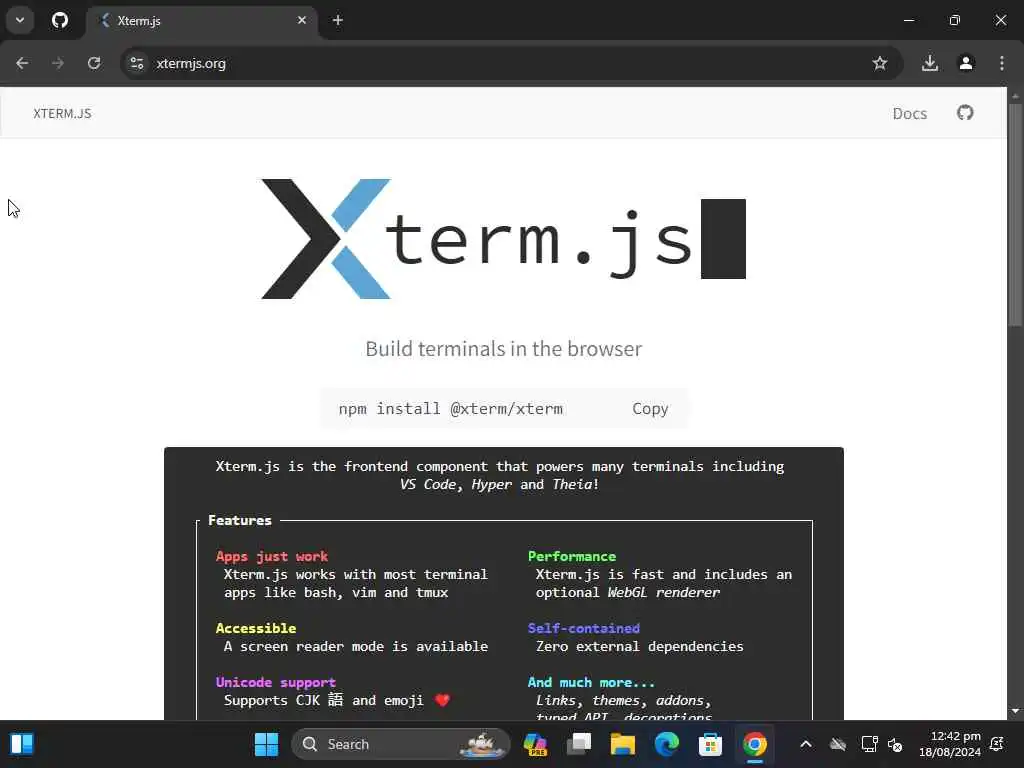The height and width of the screenshot is (768, 1024).
Task: Open the tab search dropdown arrow
Action: click(20, 20)
